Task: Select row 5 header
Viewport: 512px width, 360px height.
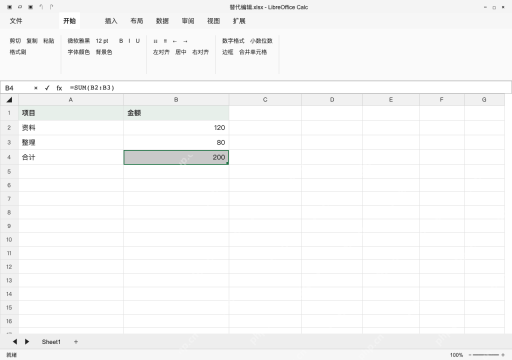Action: 9,172
